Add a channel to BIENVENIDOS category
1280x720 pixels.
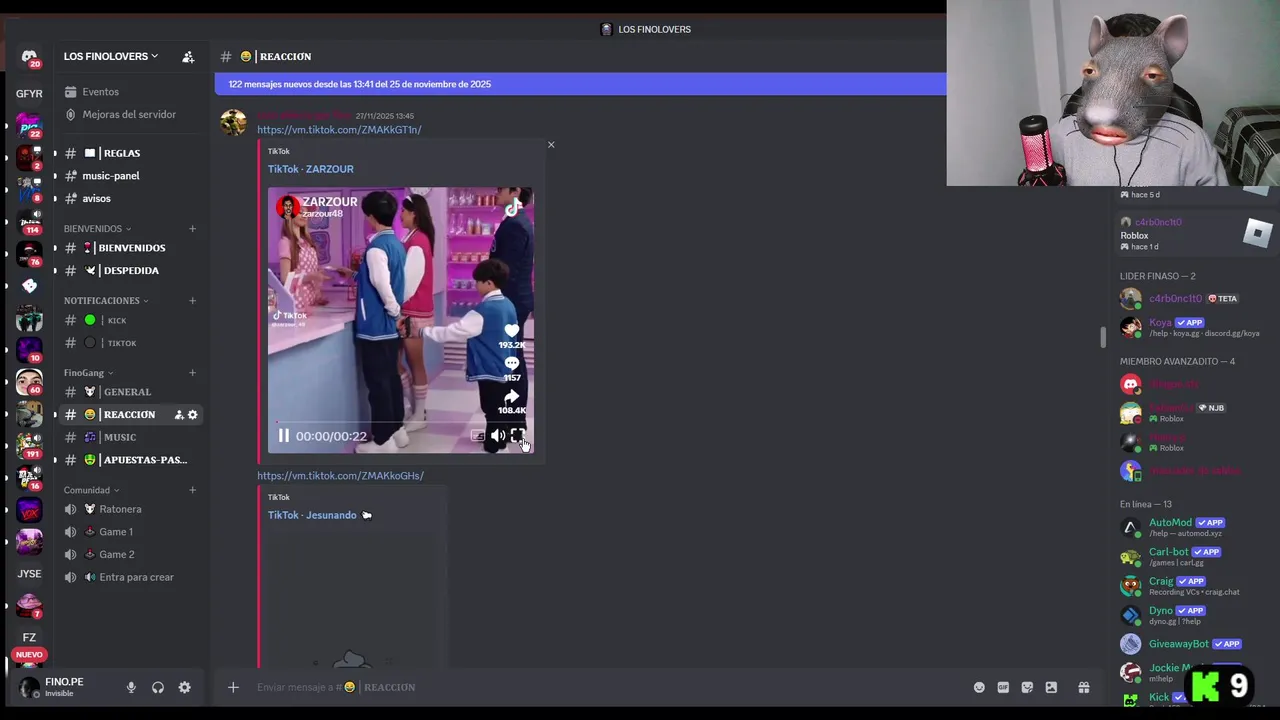click(192, 229)
